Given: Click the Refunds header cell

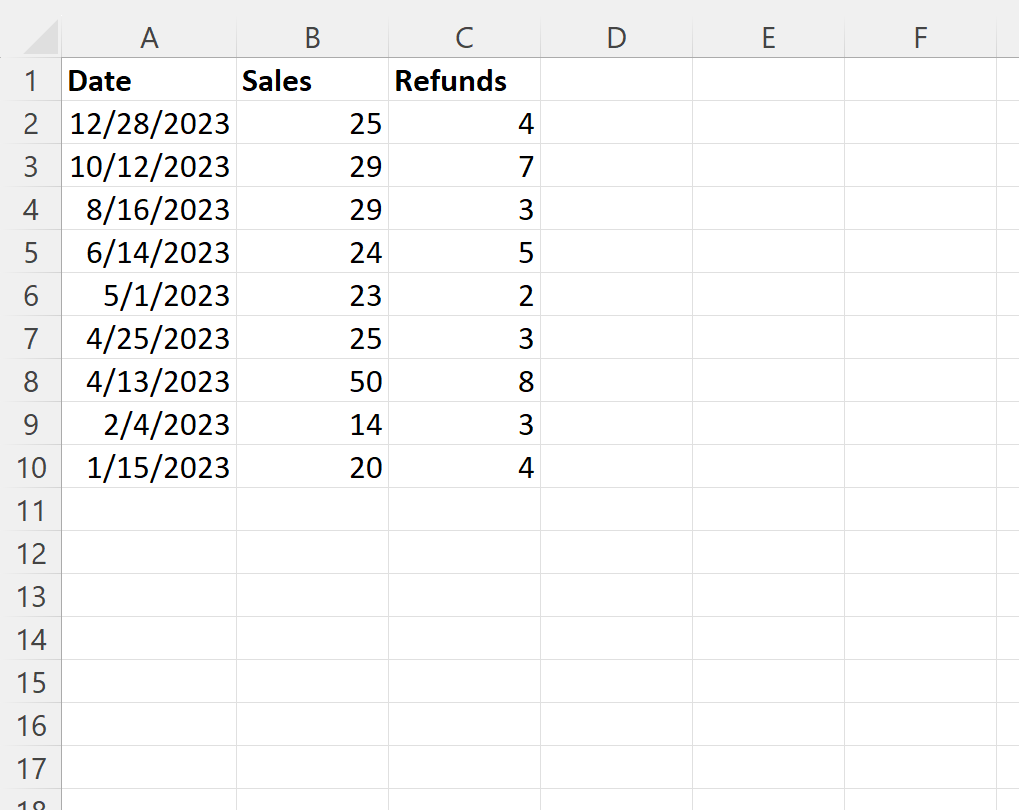Looking at the screenshot, I should pos(464,81).
